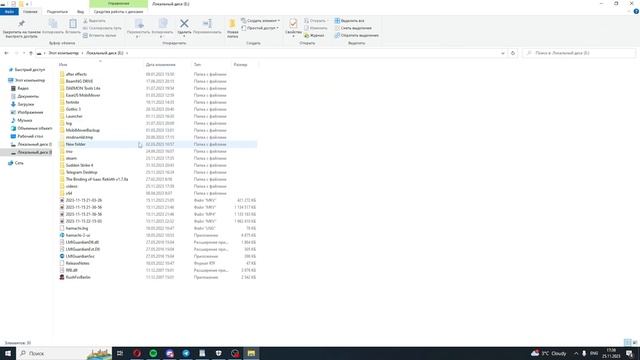
Task: Click the search Локальный диск field
Action: [x=579, y=53]
